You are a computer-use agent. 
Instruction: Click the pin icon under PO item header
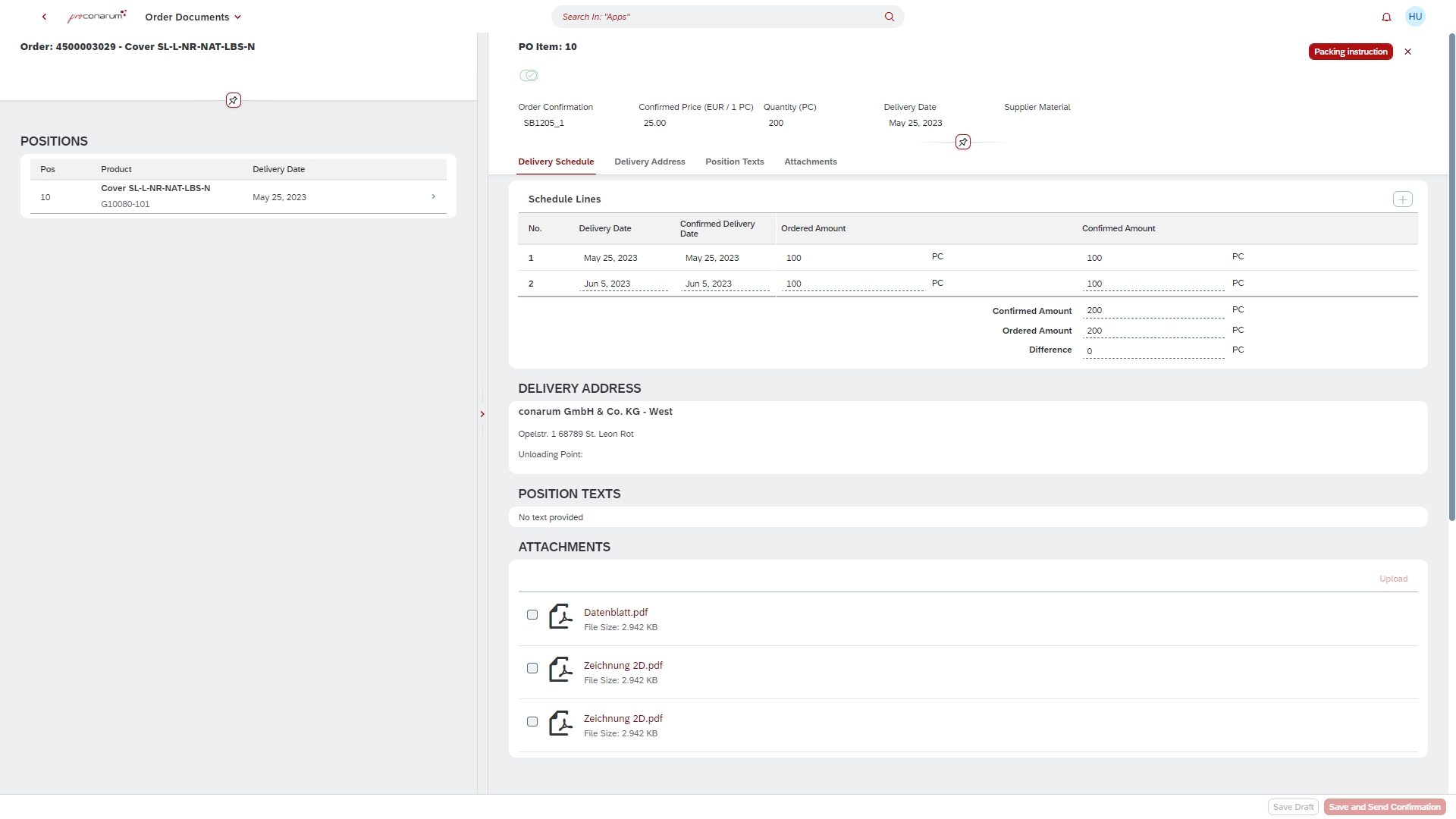click(962, 142)
